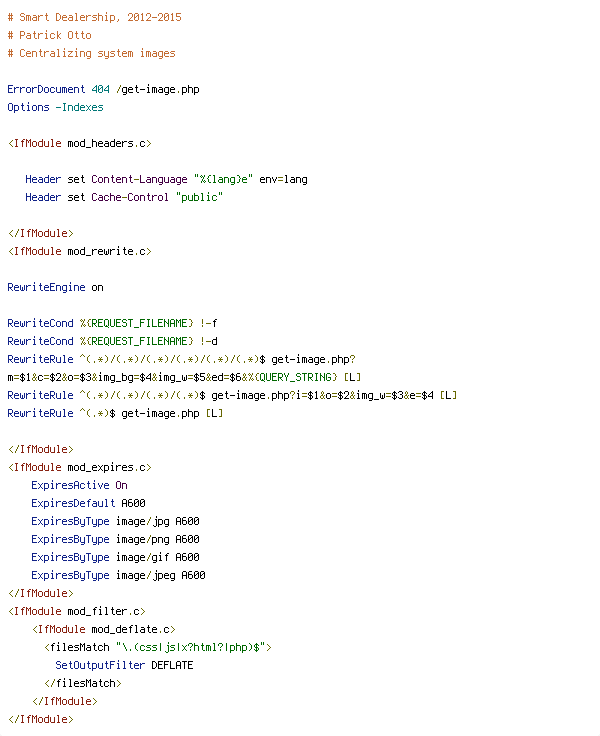Click the 'on' value after RewriteEngine
The width and height of the screenshot is (600, 736).
[x=97, y=288]
